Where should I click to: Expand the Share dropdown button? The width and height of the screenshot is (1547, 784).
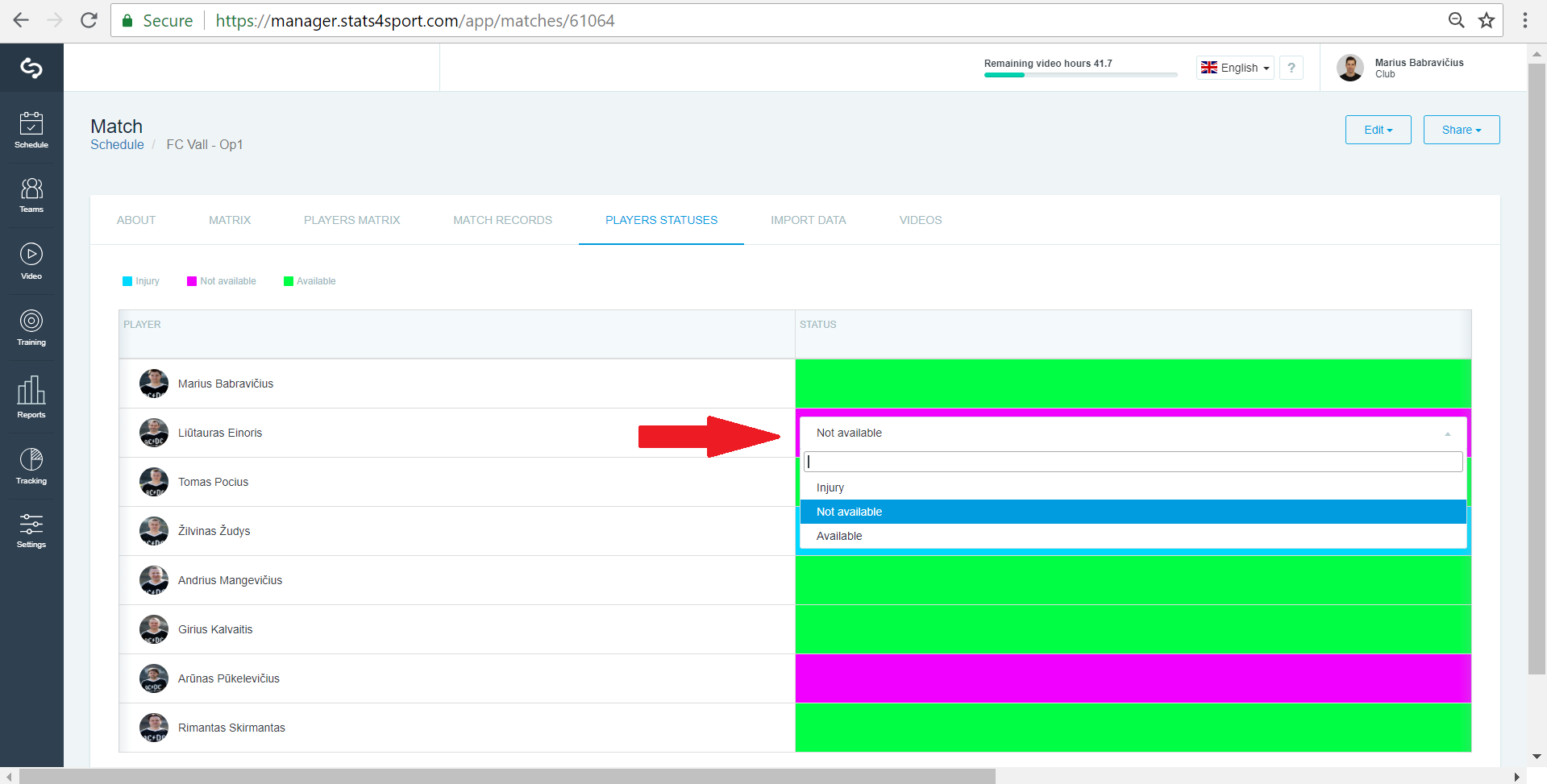(x=1462, y=130)
